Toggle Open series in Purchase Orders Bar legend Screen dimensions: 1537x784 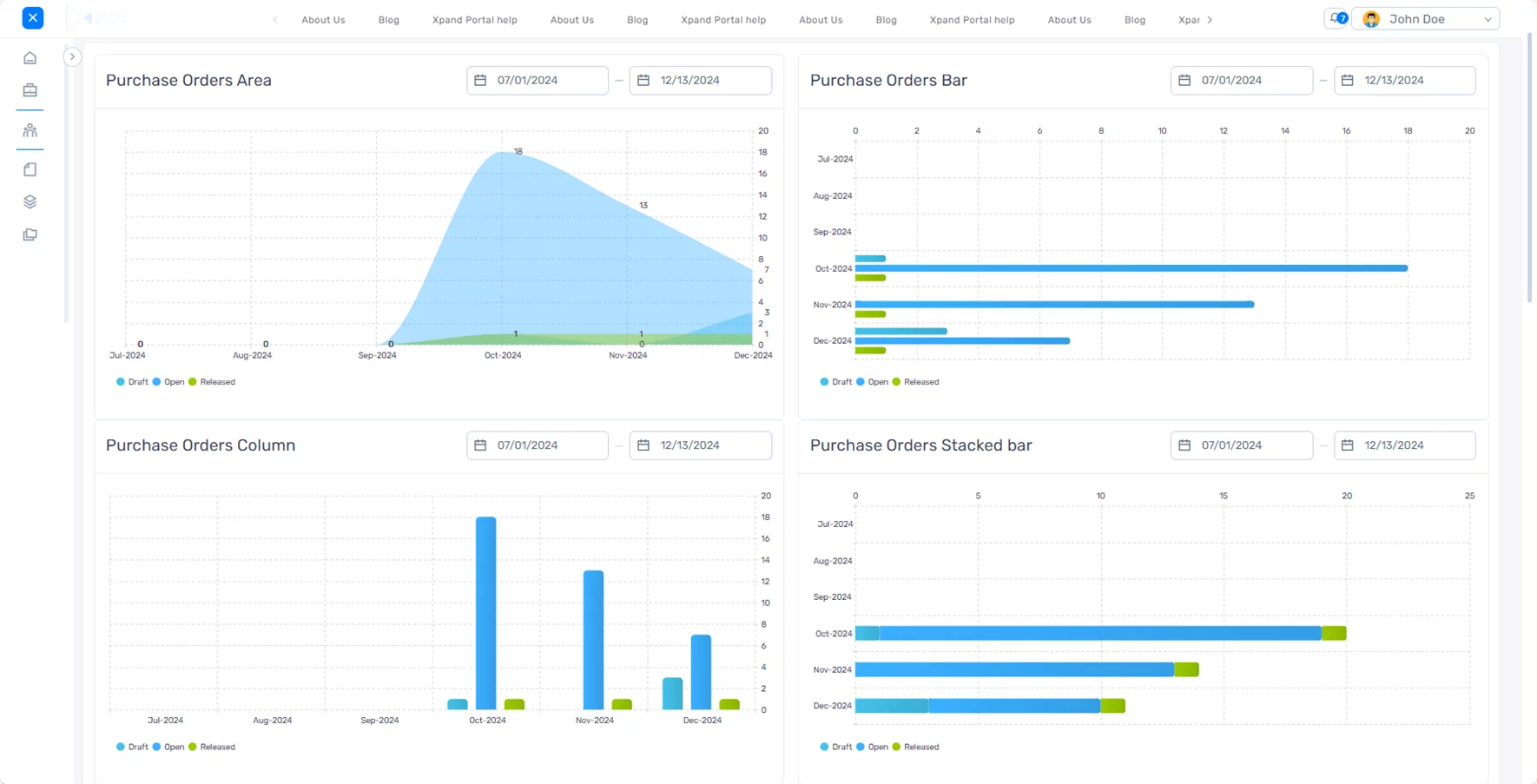[872, 382]
